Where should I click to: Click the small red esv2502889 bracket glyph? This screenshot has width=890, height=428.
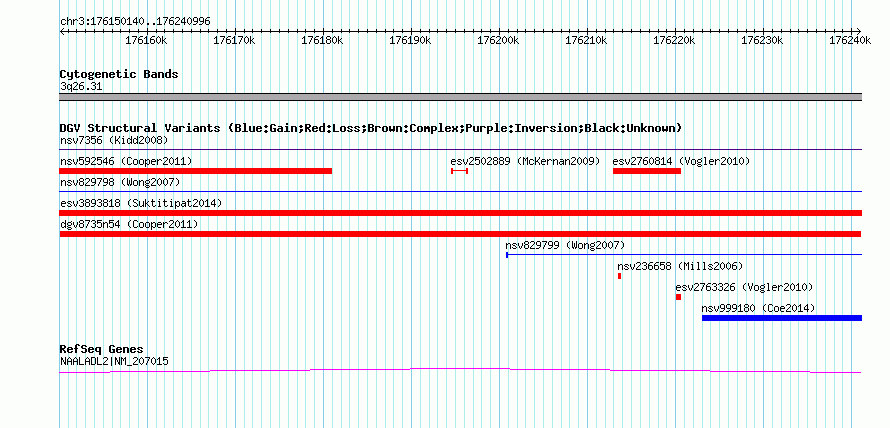click(460, 171)
